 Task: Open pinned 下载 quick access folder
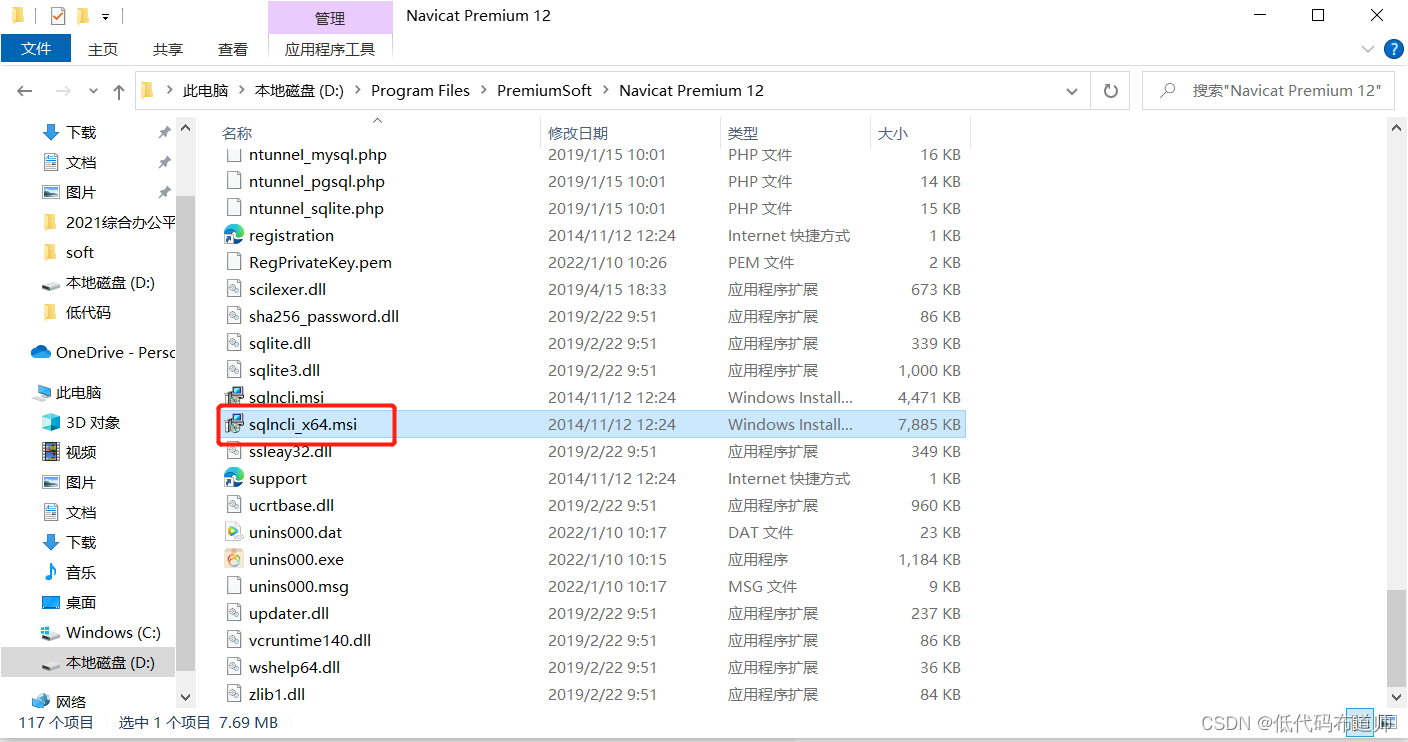[69, 132]
